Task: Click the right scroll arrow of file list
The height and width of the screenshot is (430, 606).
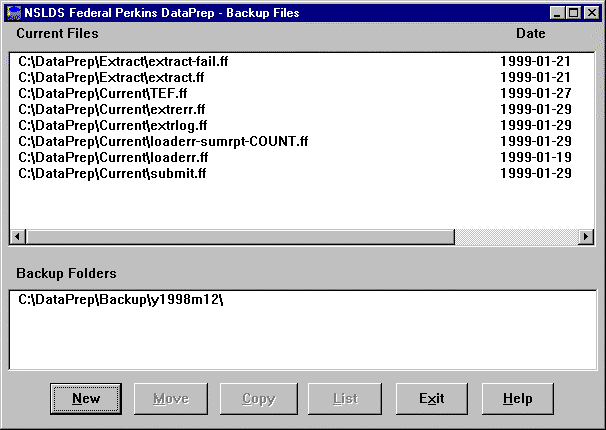Action: point(586,236)
